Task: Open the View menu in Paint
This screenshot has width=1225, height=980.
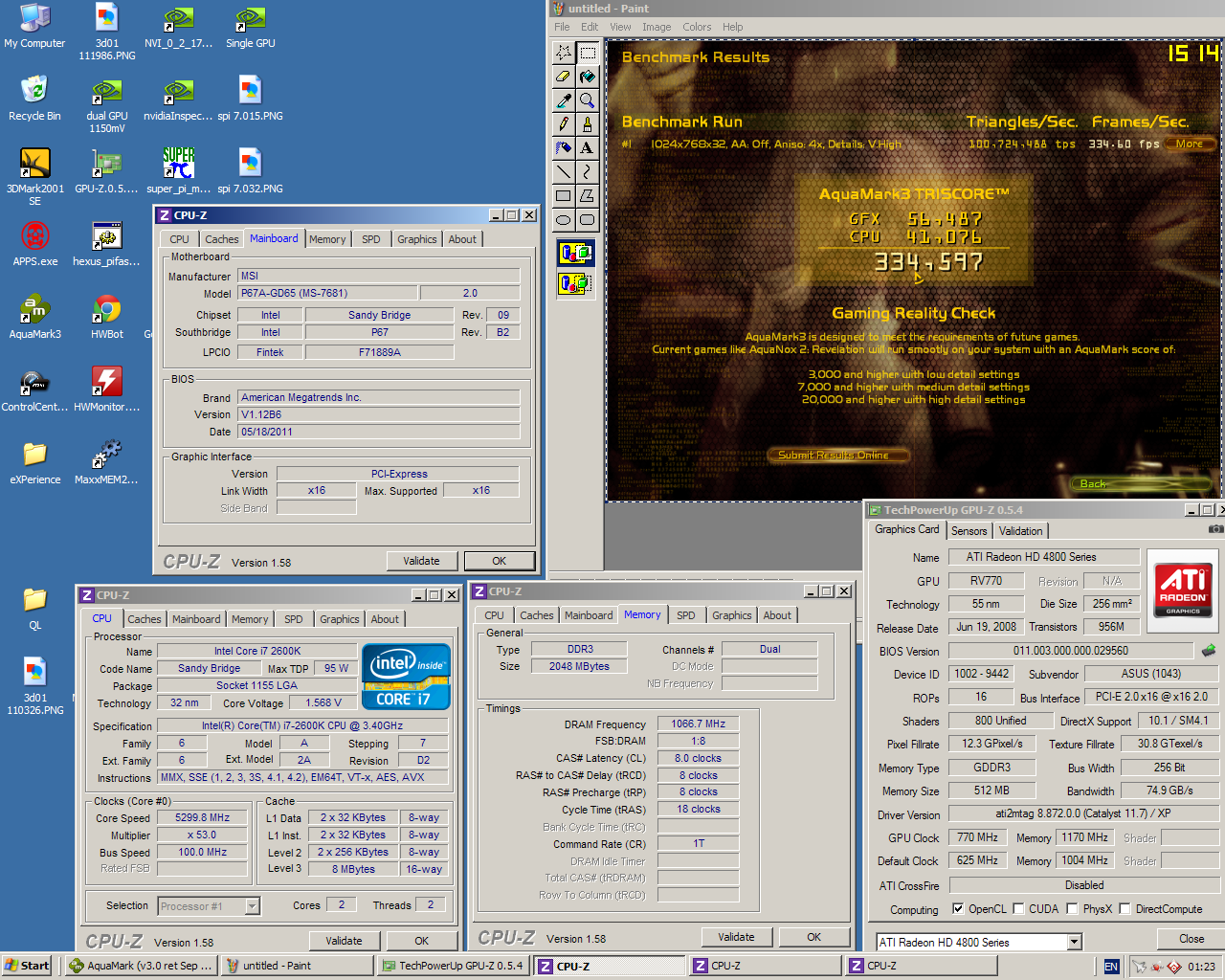Action: (620, 27)
